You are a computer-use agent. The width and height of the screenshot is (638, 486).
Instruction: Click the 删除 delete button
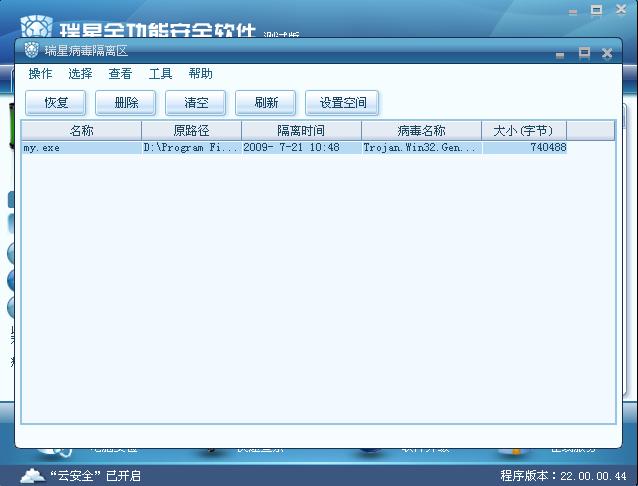pos(126,103)
